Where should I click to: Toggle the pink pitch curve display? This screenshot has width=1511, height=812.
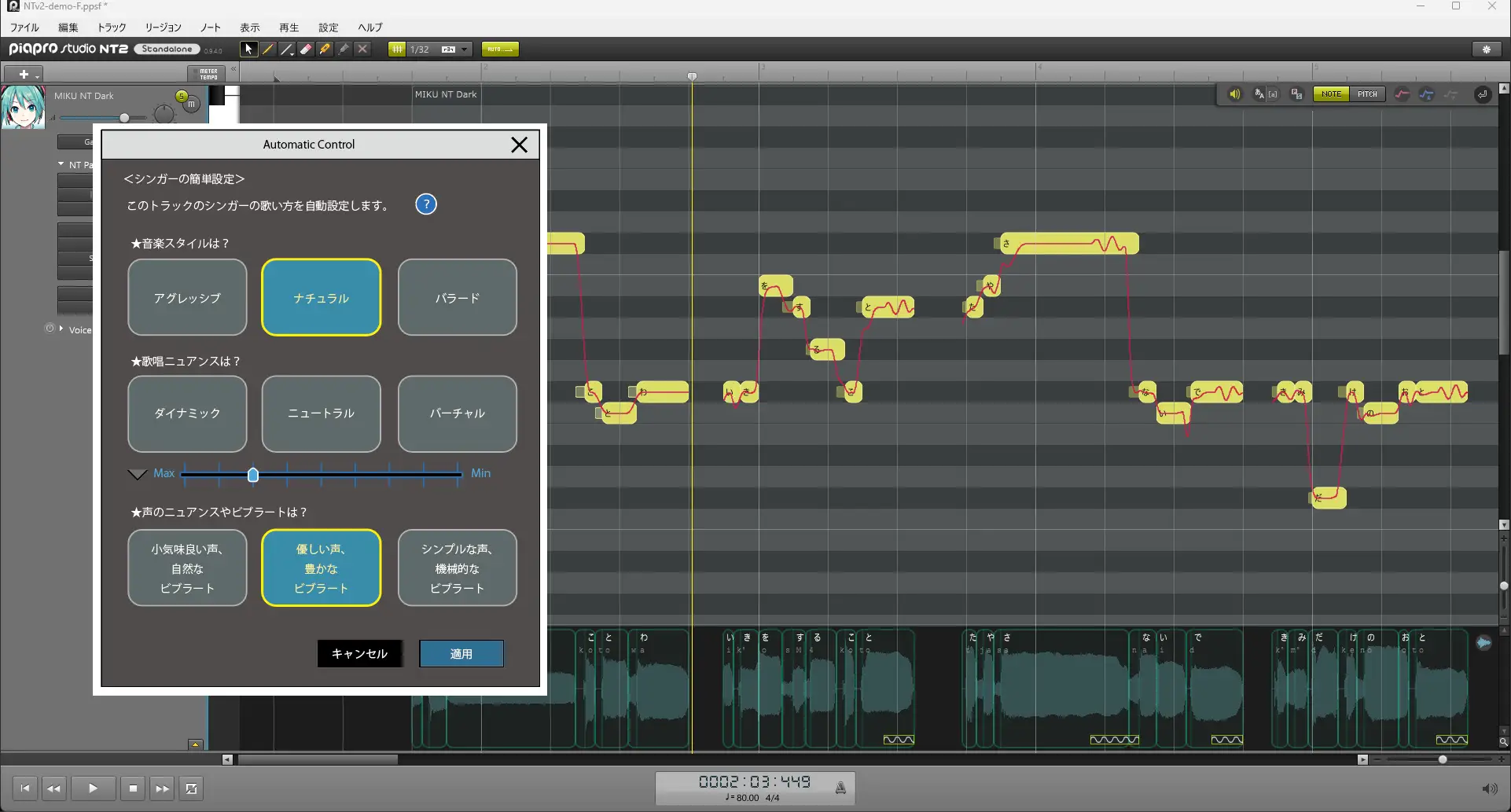pos(1402,94)
